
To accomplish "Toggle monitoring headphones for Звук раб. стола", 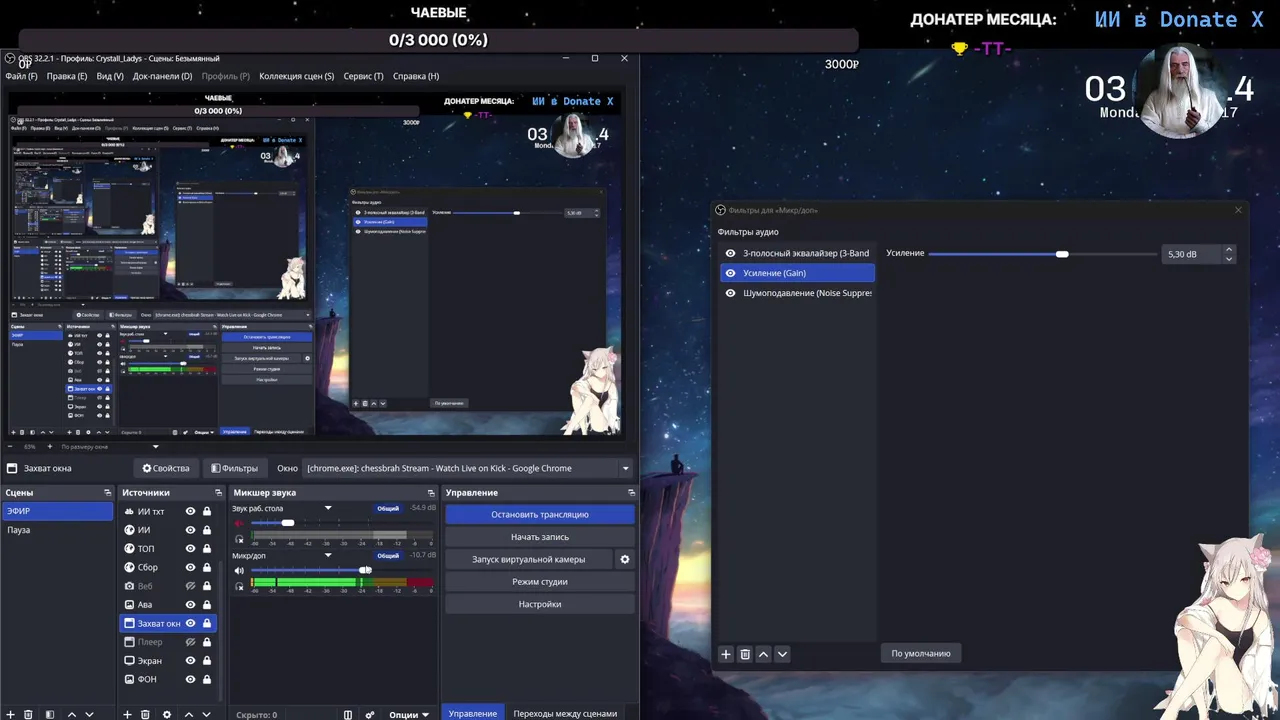I will 239,539.
